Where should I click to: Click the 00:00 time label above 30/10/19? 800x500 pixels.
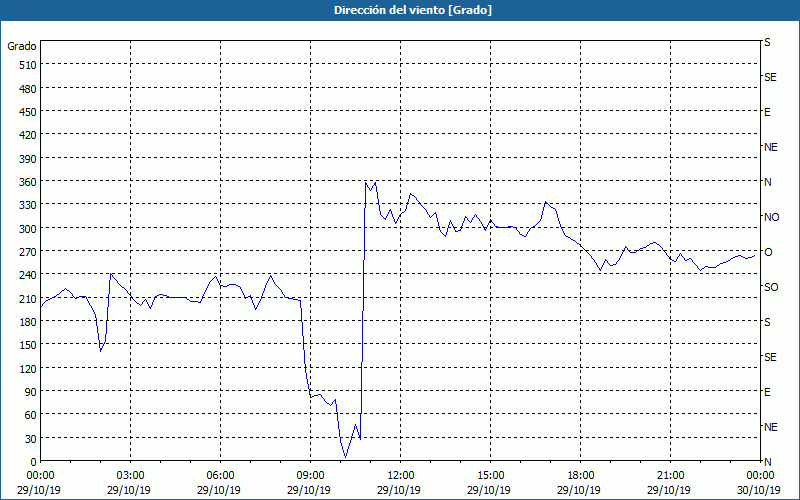[x=761, y=476]
